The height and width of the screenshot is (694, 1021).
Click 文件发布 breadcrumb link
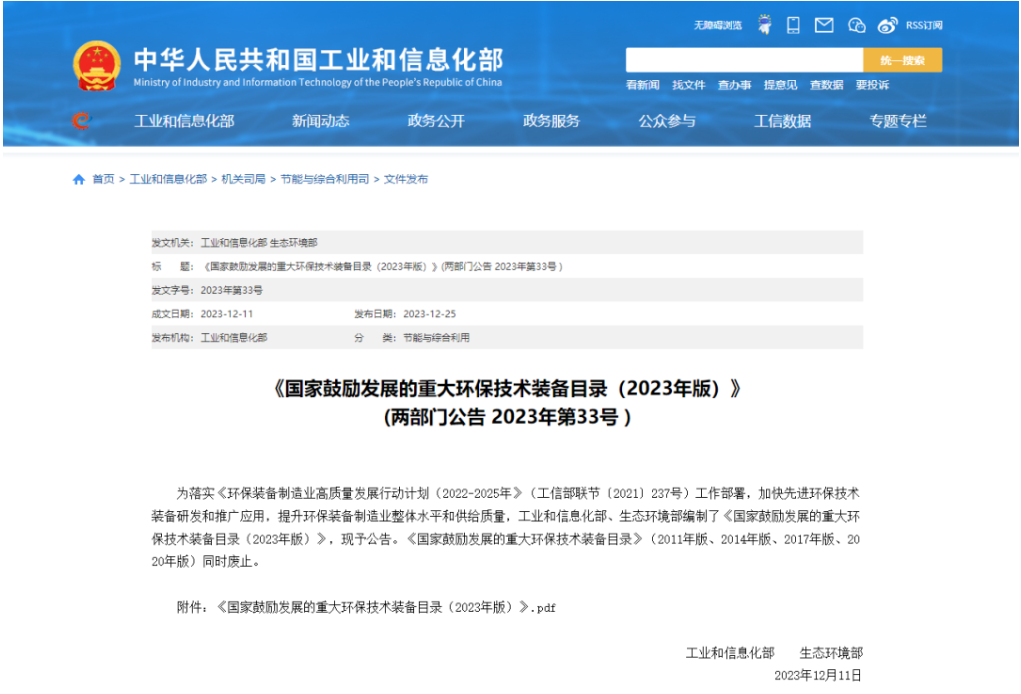406,179
